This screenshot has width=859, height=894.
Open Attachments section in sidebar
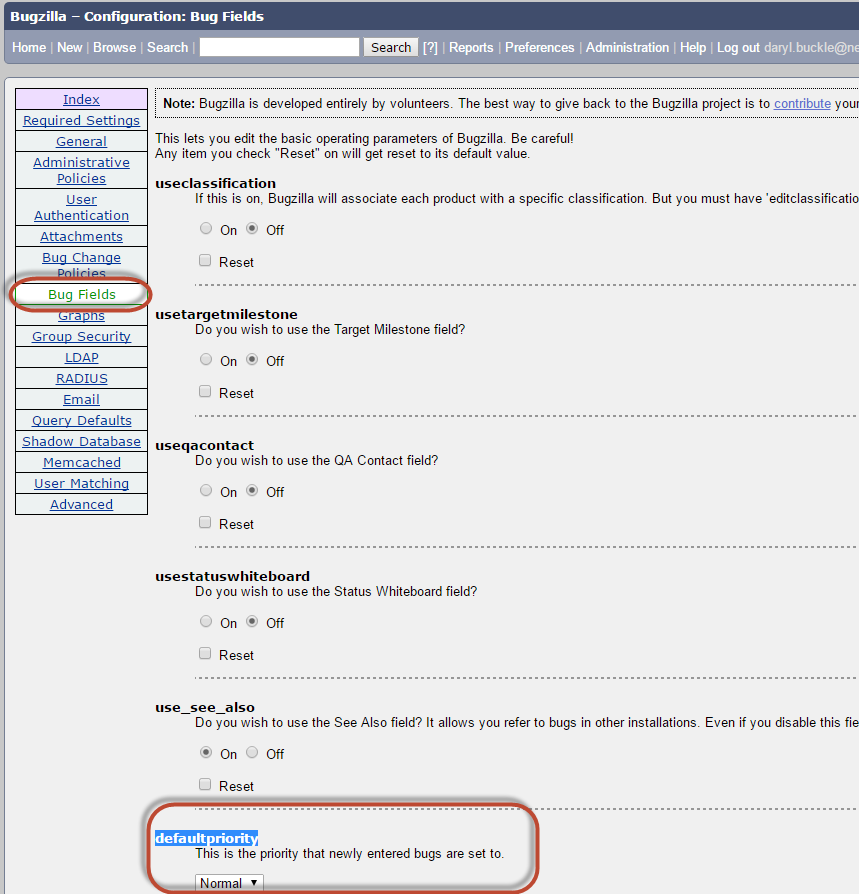click(82, 236)
